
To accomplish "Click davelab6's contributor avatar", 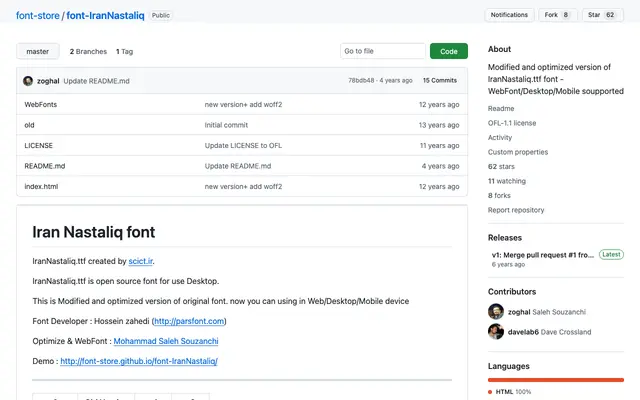I will coord(496,331).
